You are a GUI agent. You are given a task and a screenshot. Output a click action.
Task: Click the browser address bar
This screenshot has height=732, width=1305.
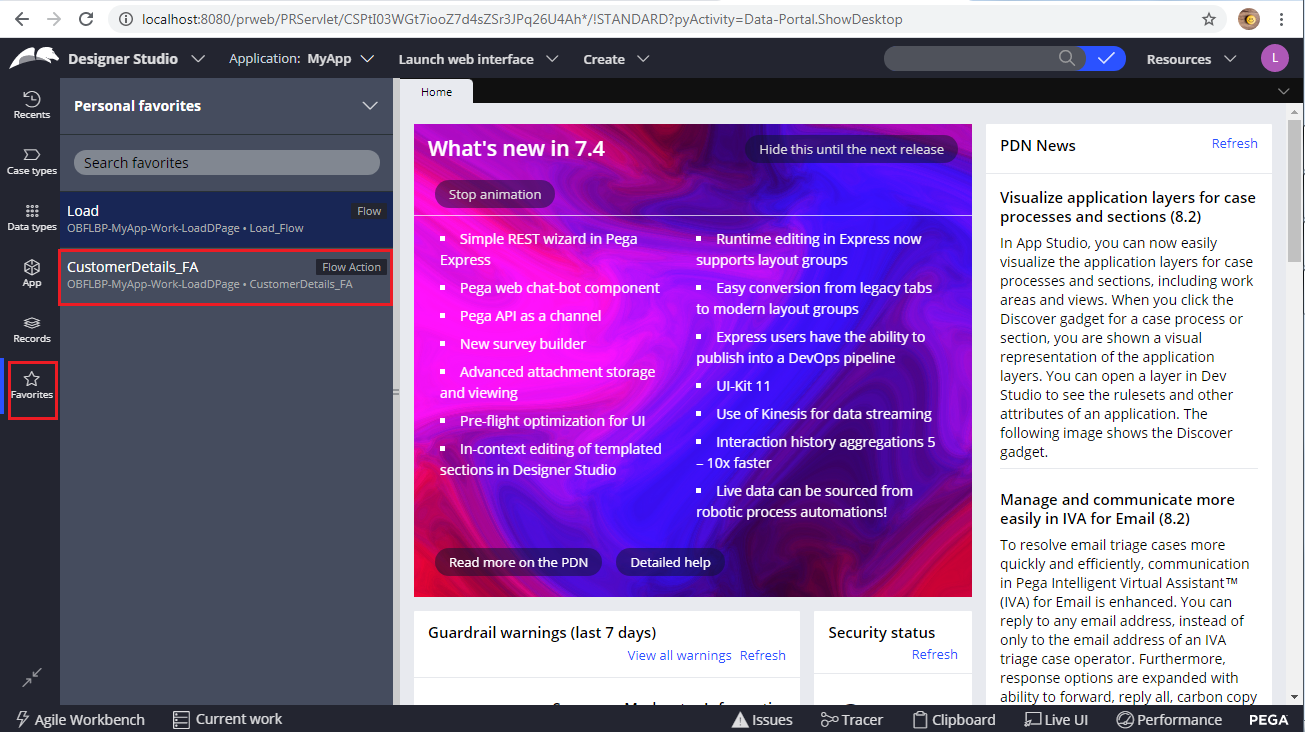click(650, 19)
